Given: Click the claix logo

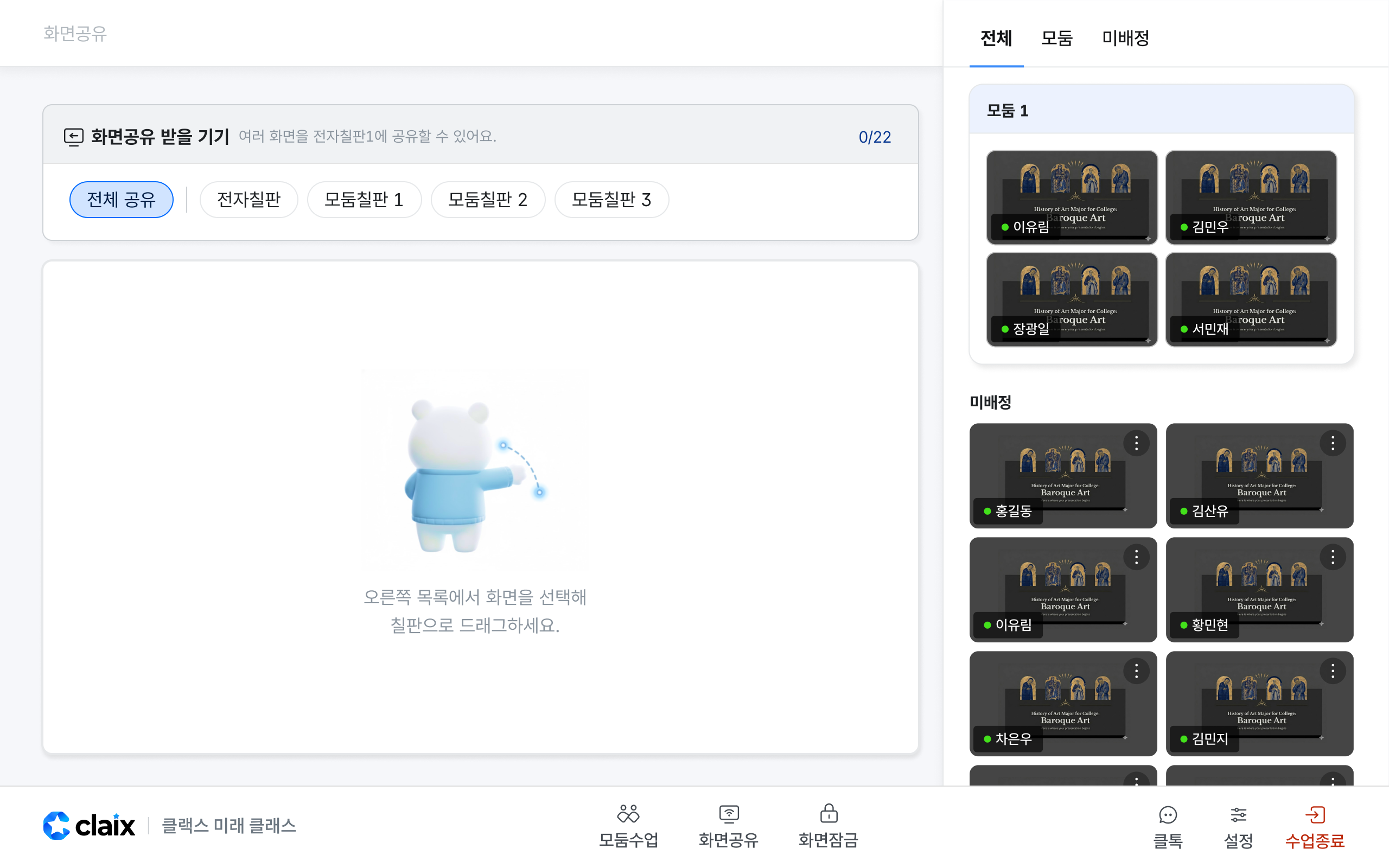Looking at the screenshot, I should [89, 826].
